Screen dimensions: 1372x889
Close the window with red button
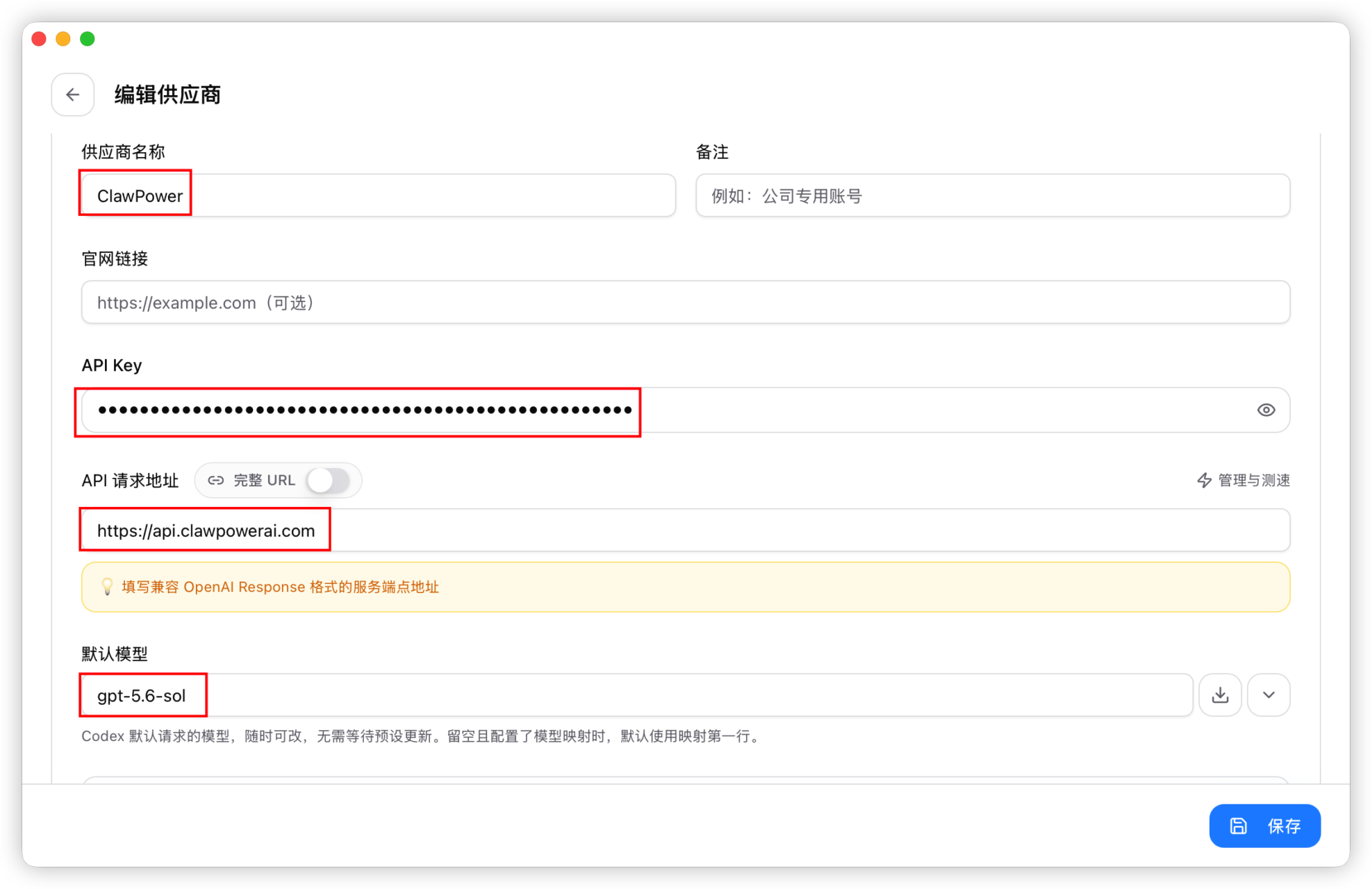[x=40, y=39]
